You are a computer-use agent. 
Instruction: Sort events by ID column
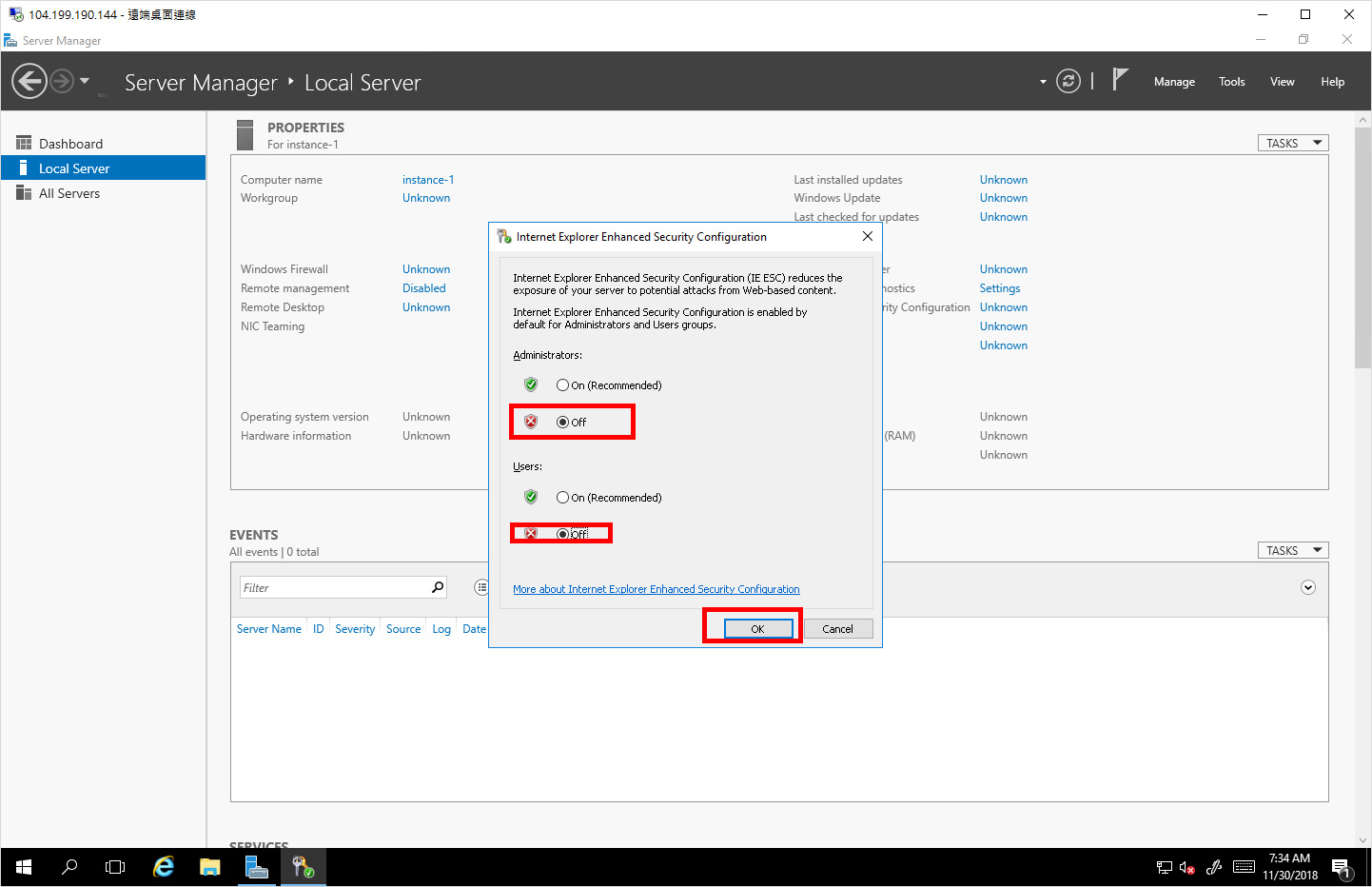(319, 629)
